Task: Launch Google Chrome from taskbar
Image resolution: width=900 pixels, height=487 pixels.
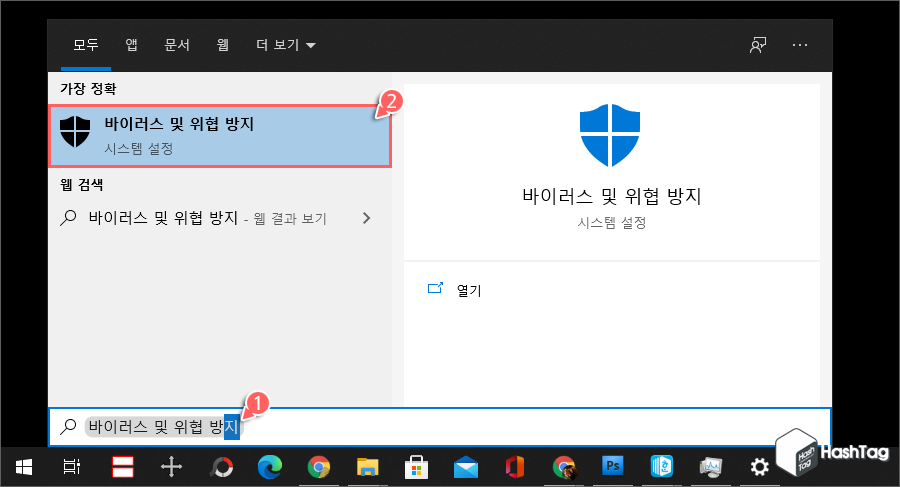Action: click(319, 467)
